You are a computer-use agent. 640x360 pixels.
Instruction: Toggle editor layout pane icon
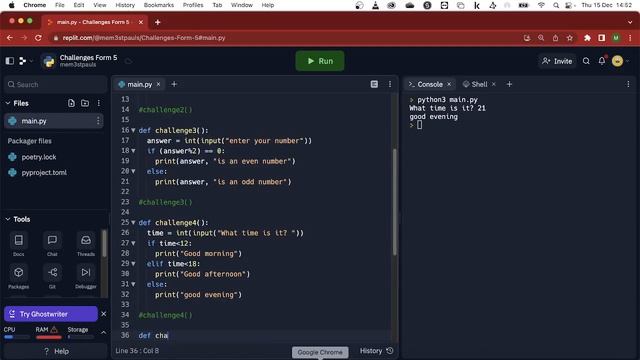(374, 84)
